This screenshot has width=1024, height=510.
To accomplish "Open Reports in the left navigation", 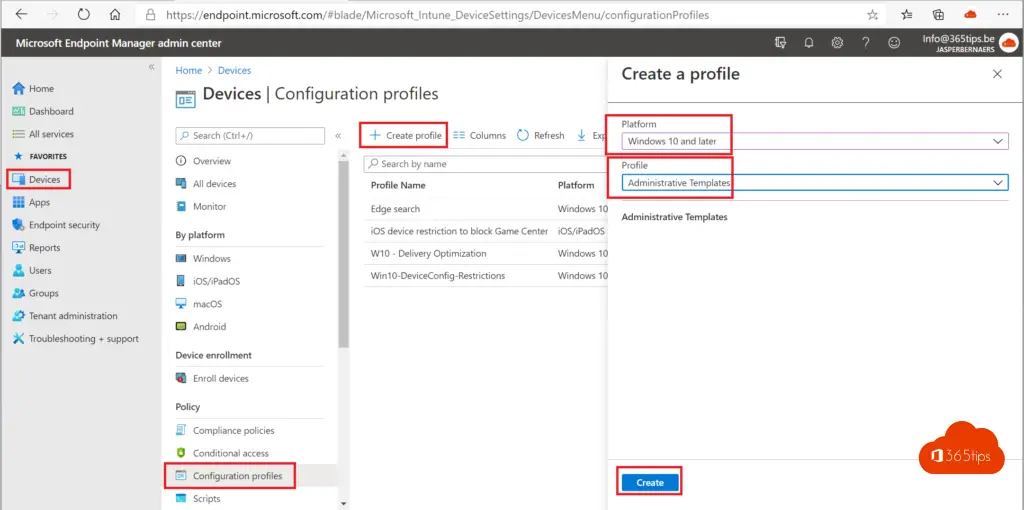I will click(x=44, y=247).
